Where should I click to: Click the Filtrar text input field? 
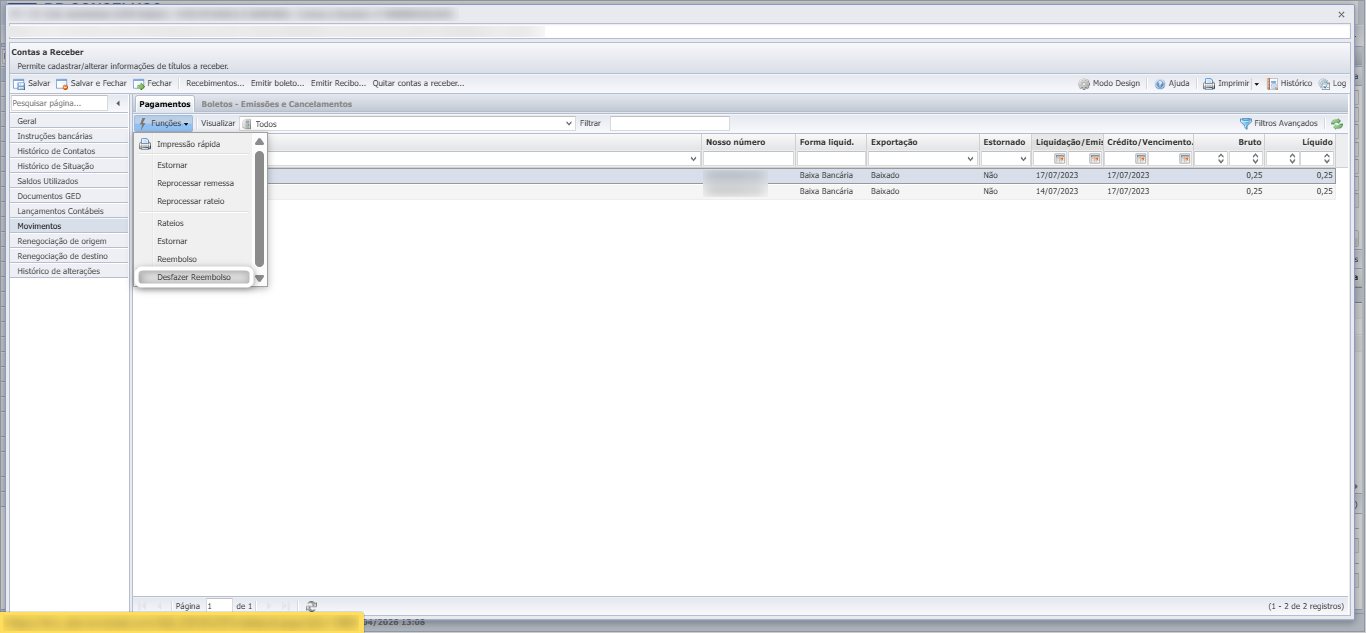[670, 124]
